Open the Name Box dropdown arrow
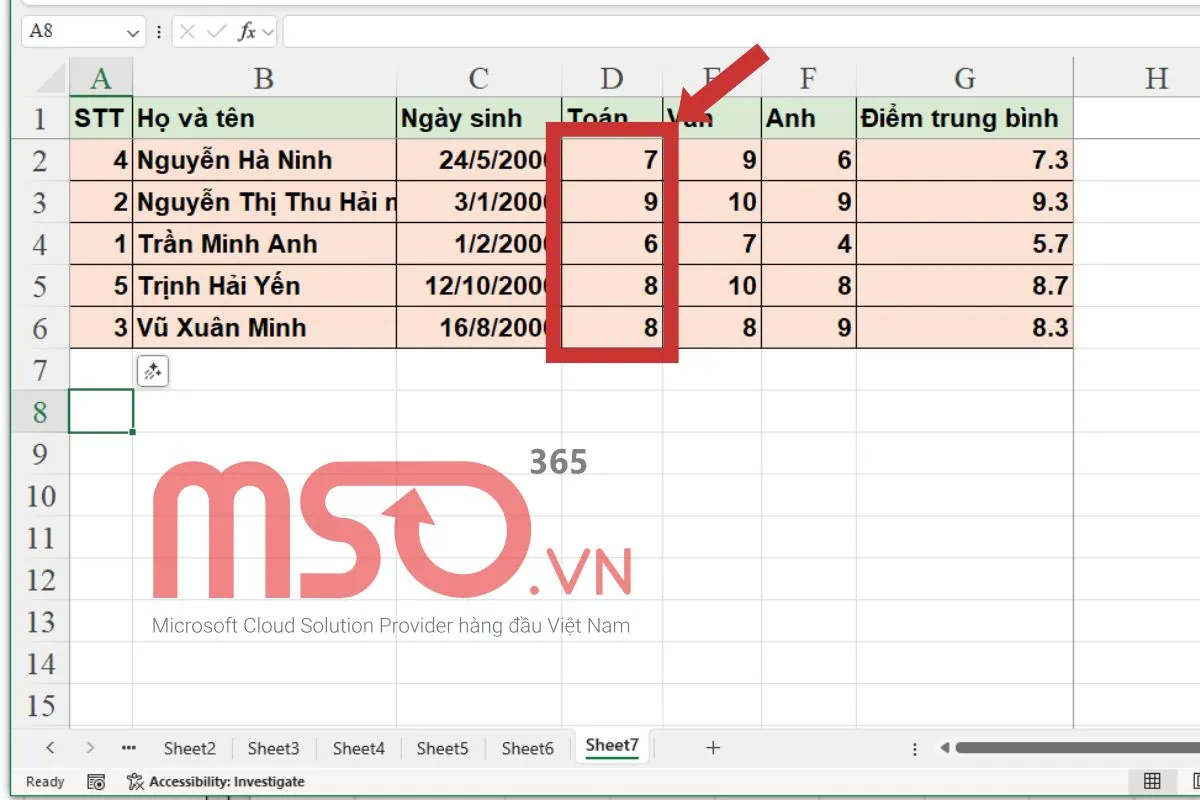This screenshot has height=800, width=1200. pyautogui.click(x=133, y=32)
